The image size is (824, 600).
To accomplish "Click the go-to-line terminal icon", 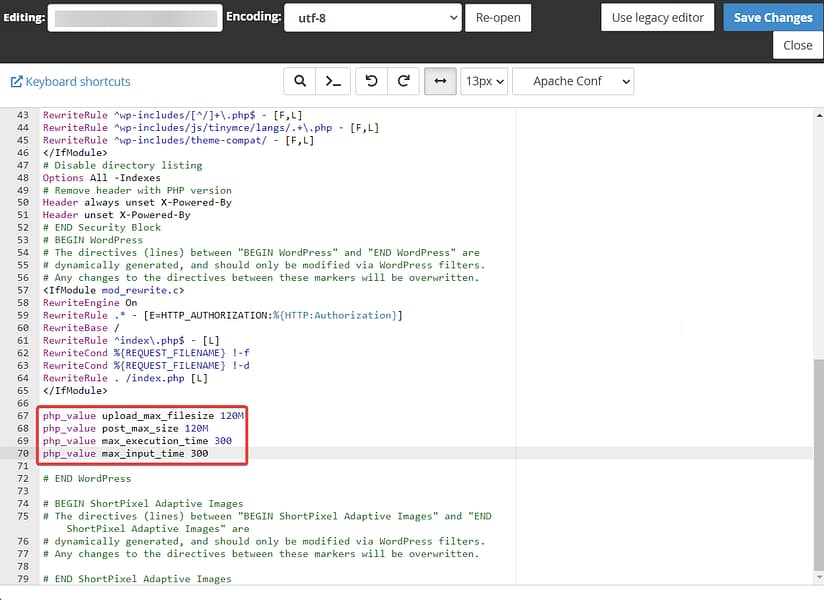I will [x=335, y=81].
